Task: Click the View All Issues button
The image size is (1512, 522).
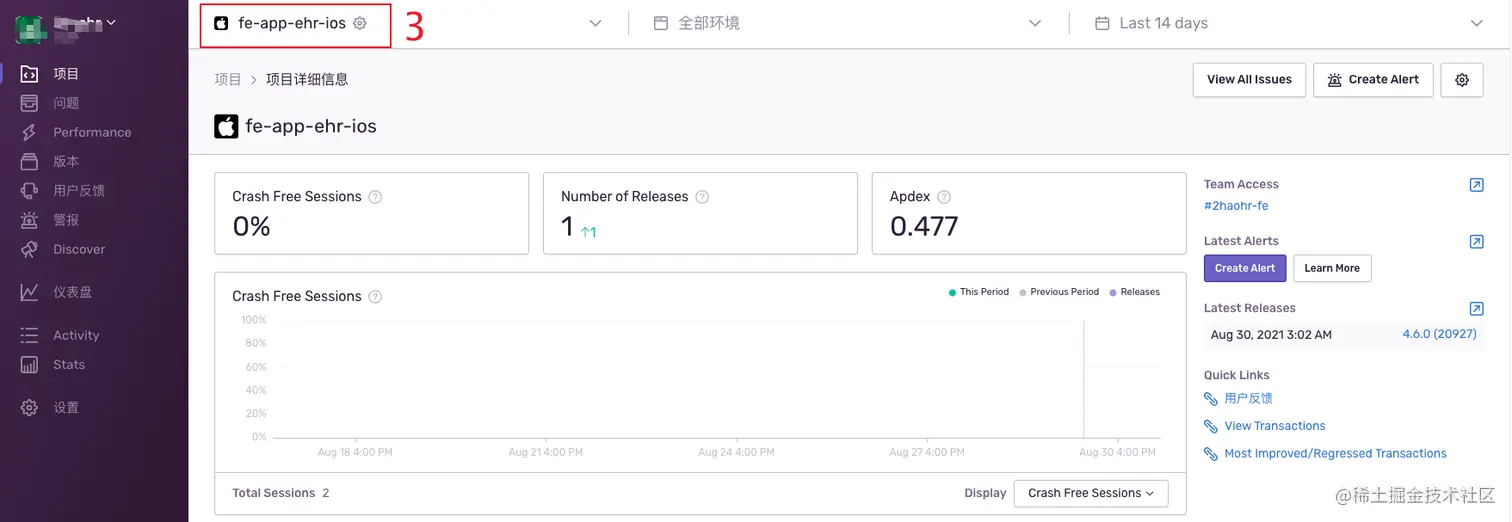Action: [x=1249, y=80]
